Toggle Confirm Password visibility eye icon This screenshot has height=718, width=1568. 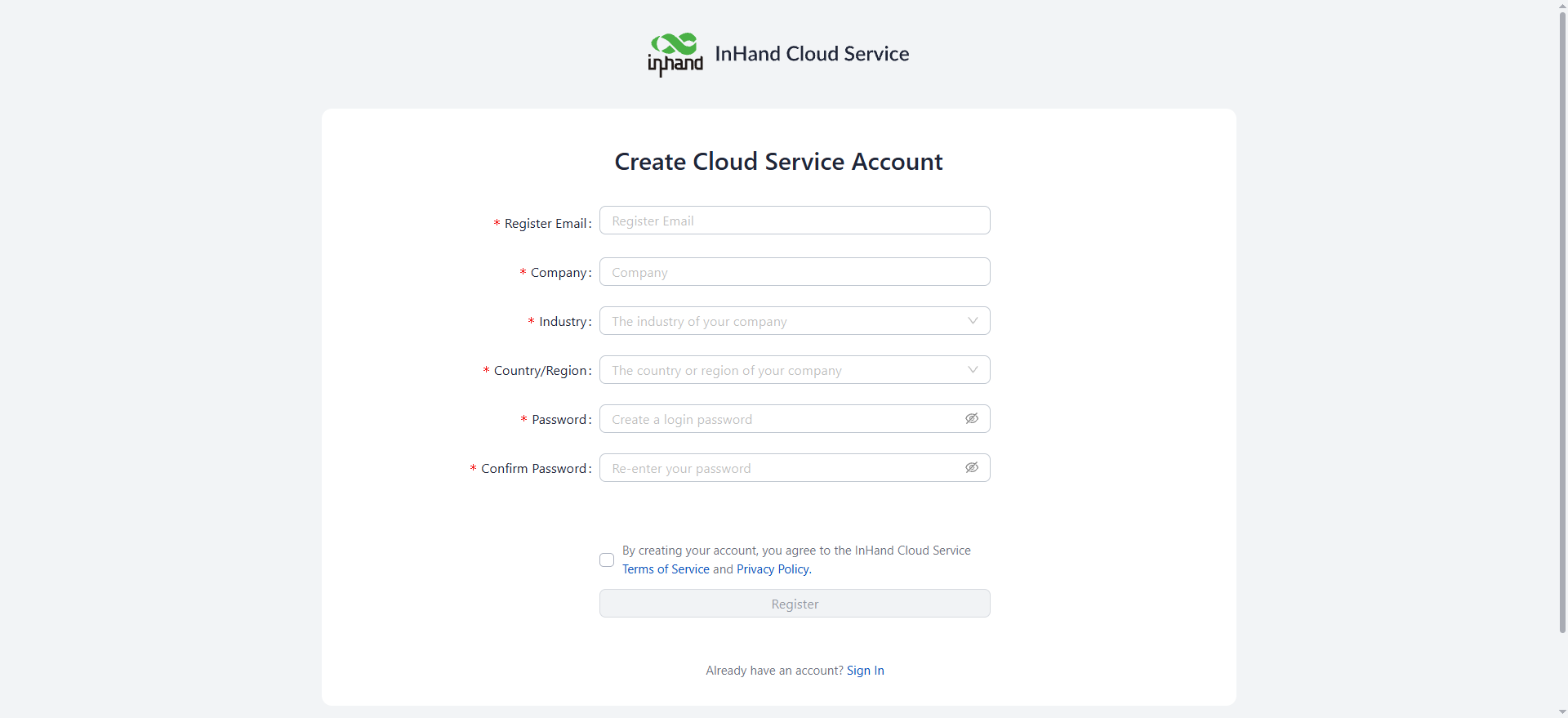pyautogui.click(x=972, y=468)
